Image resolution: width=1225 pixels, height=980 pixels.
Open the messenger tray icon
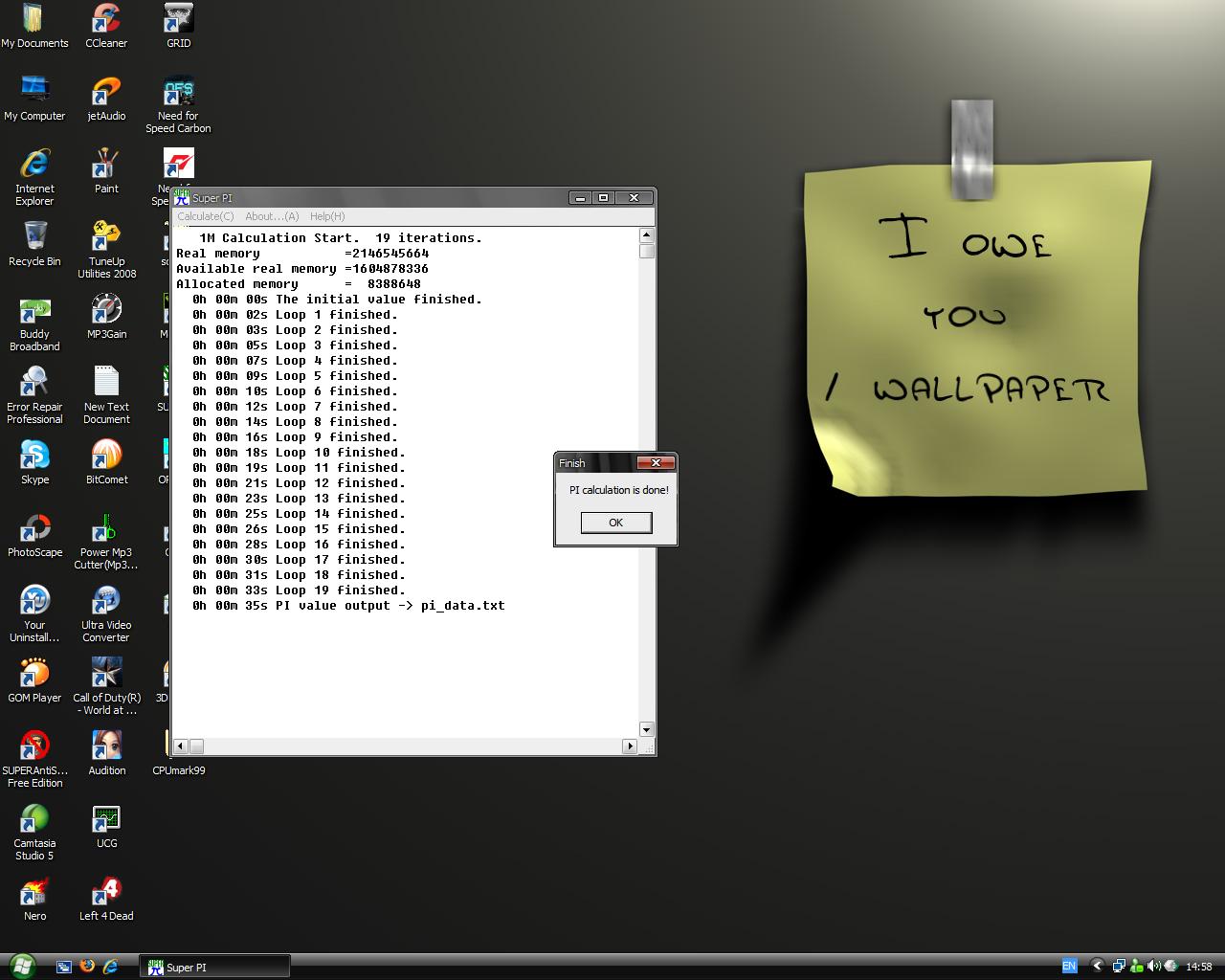[x=1136, y=967]
